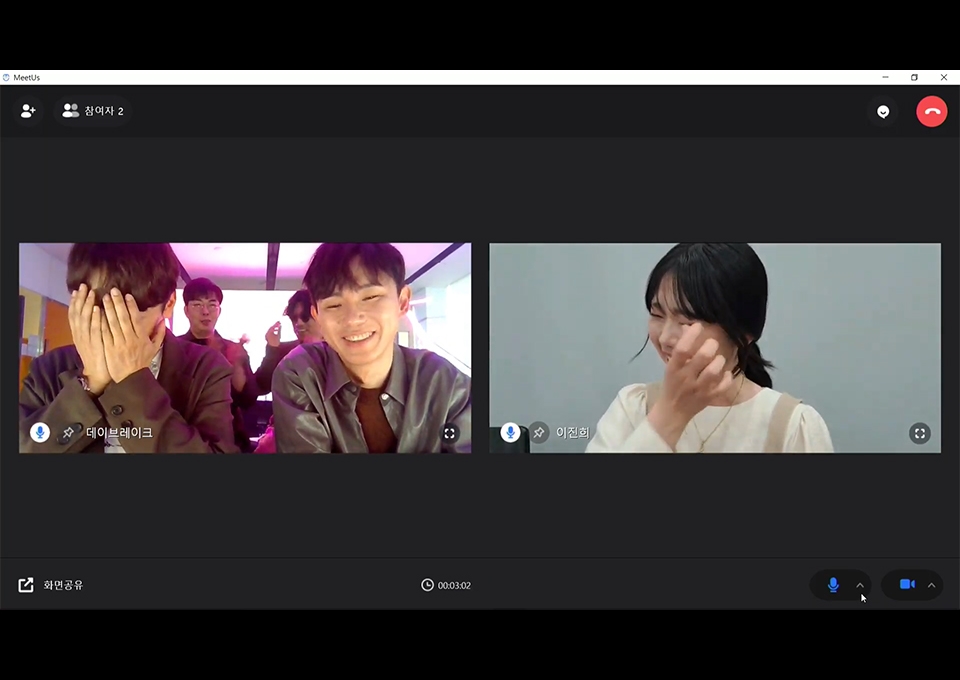Open the 참여자 2 participants list
This screenshot has width=960, height=680.
pos(93,111)
